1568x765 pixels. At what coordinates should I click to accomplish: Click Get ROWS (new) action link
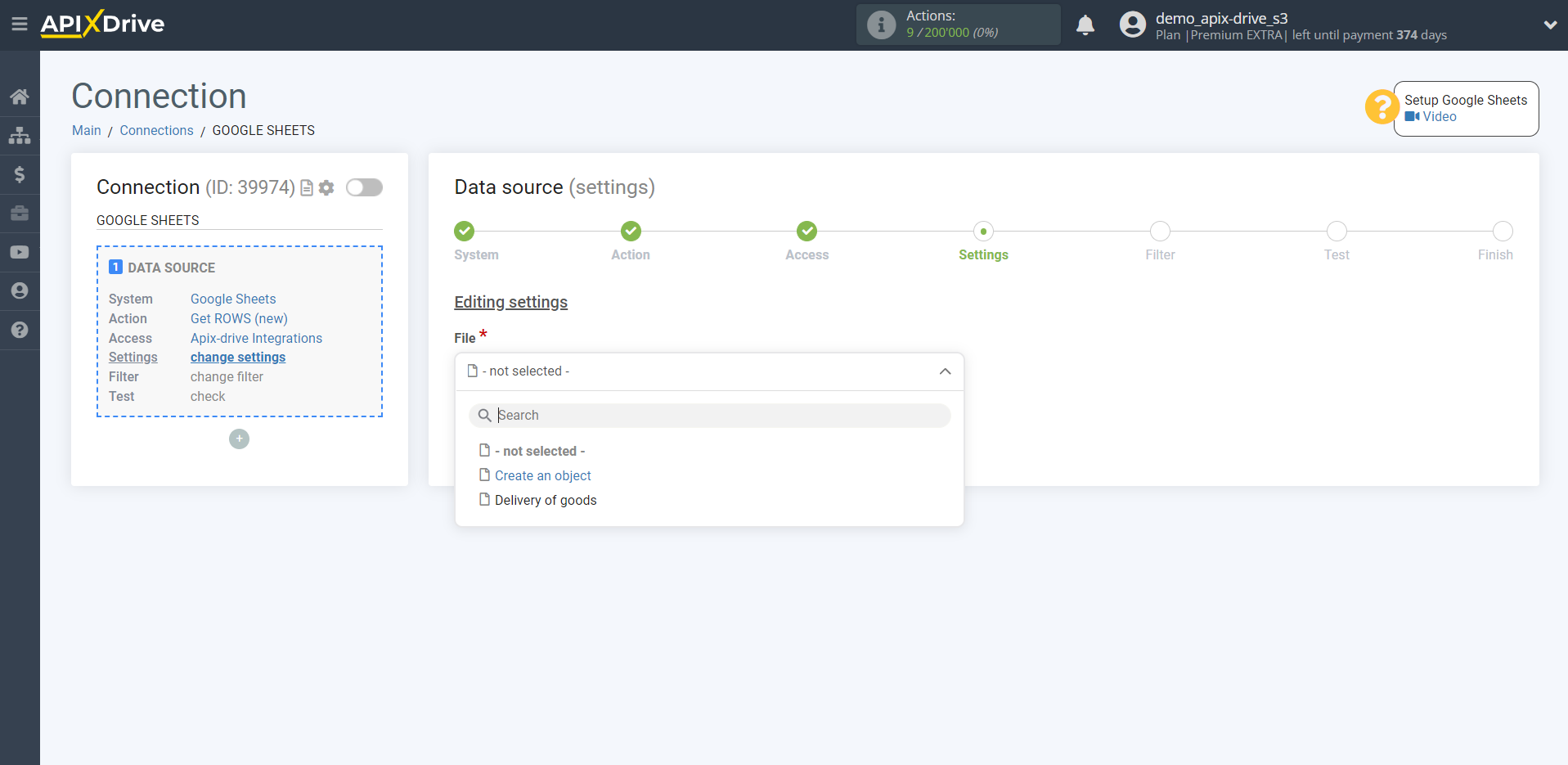click(239, 319)
